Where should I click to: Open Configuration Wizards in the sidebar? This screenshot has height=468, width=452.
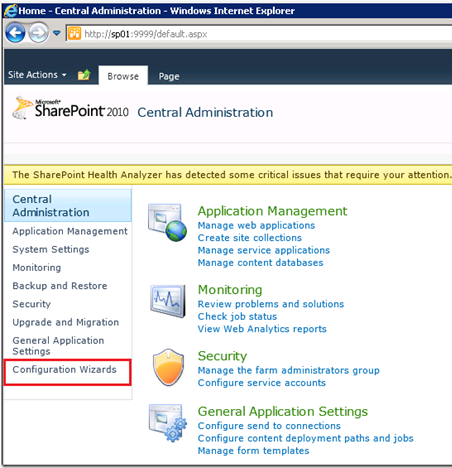click(x=64, y=369)
